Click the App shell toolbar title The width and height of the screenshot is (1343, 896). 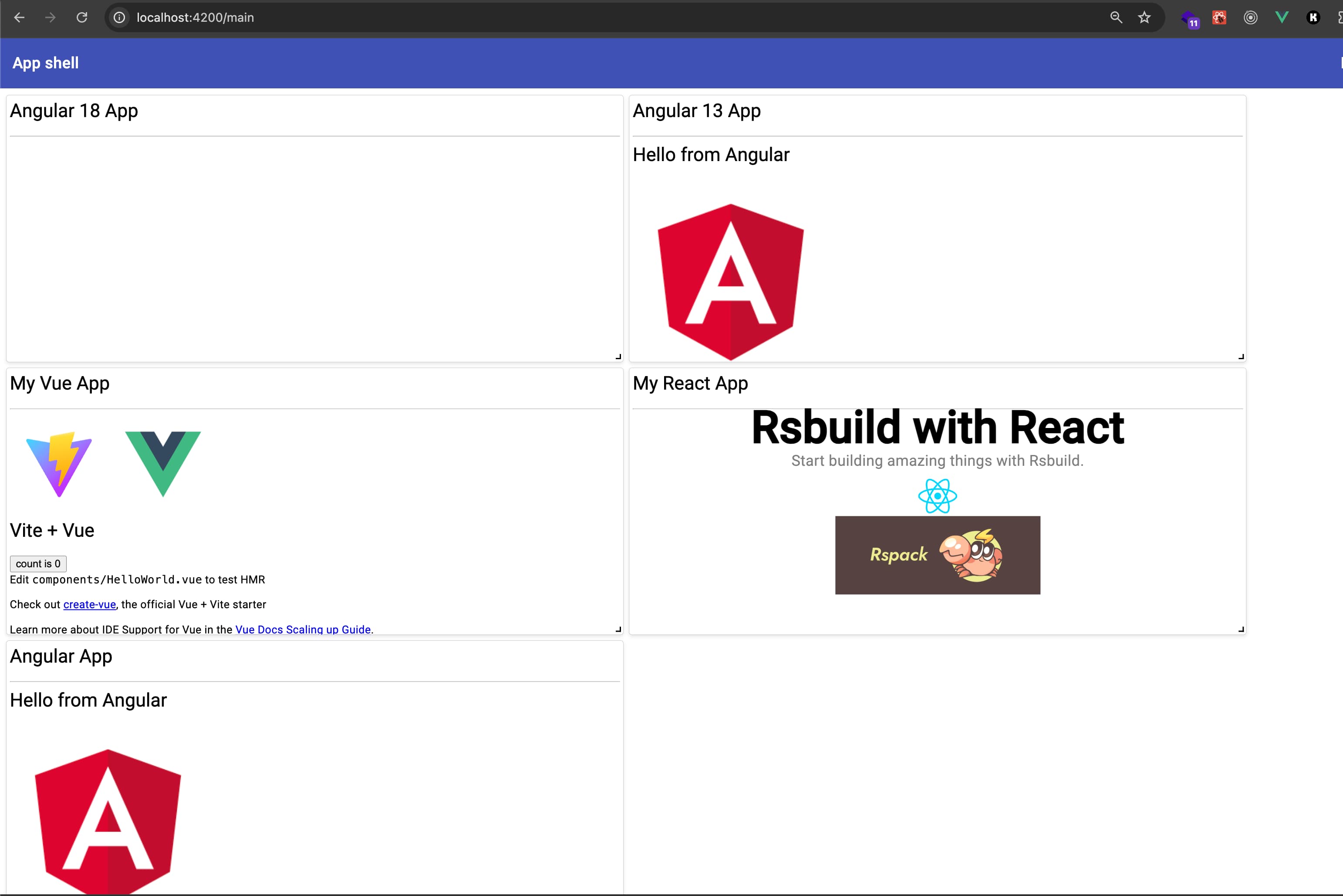pyautogui.click(x=46, y=63)
